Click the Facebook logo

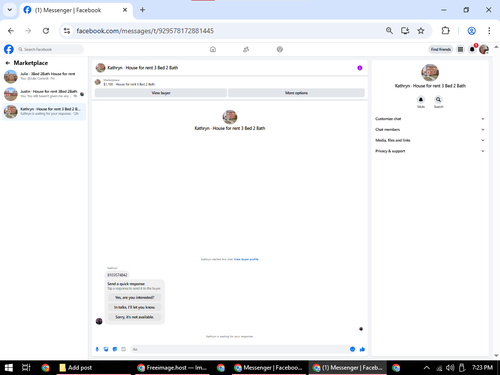9,49
